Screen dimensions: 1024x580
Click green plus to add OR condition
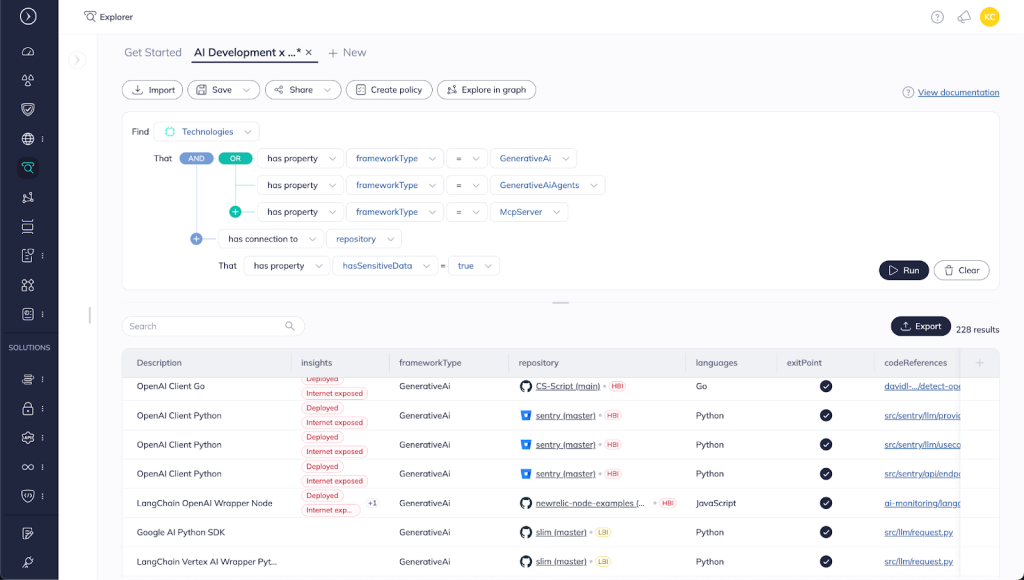point(236,212)
